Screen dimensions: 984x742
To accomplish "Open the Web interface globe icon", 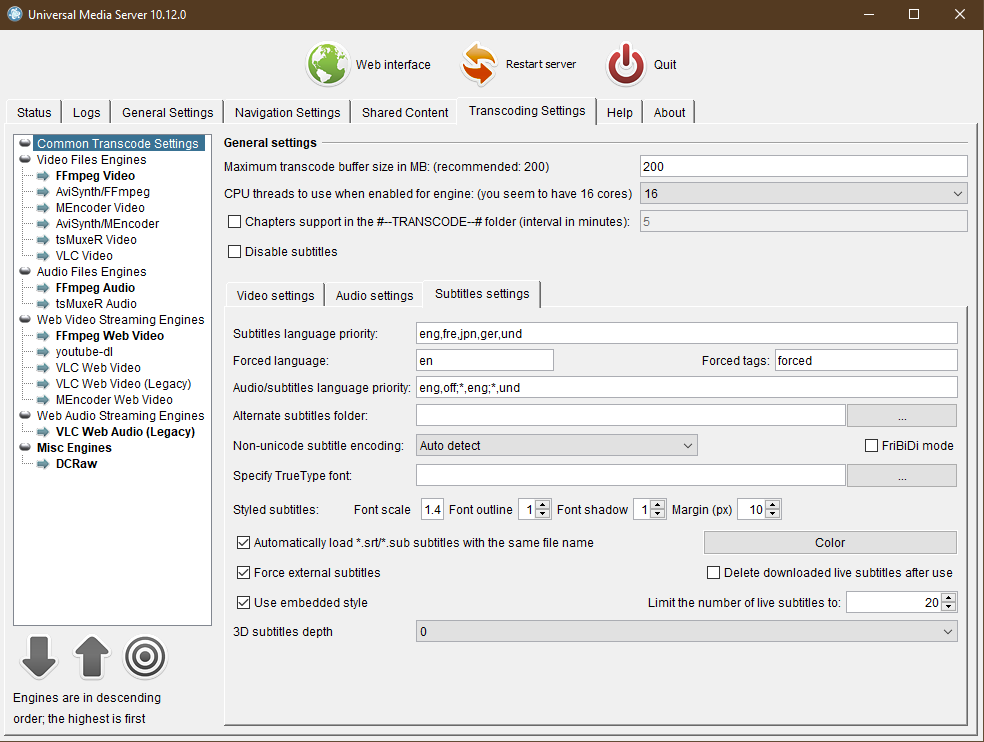I will click(x=327, y=64).
